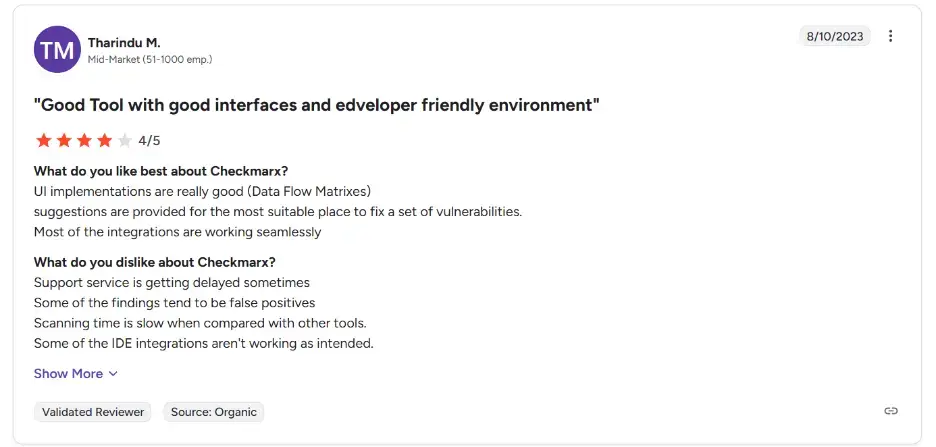936x447 pixels.
Task: Click the fifth gray empty star
Action: pyautogui.click(x=124, y=140)
